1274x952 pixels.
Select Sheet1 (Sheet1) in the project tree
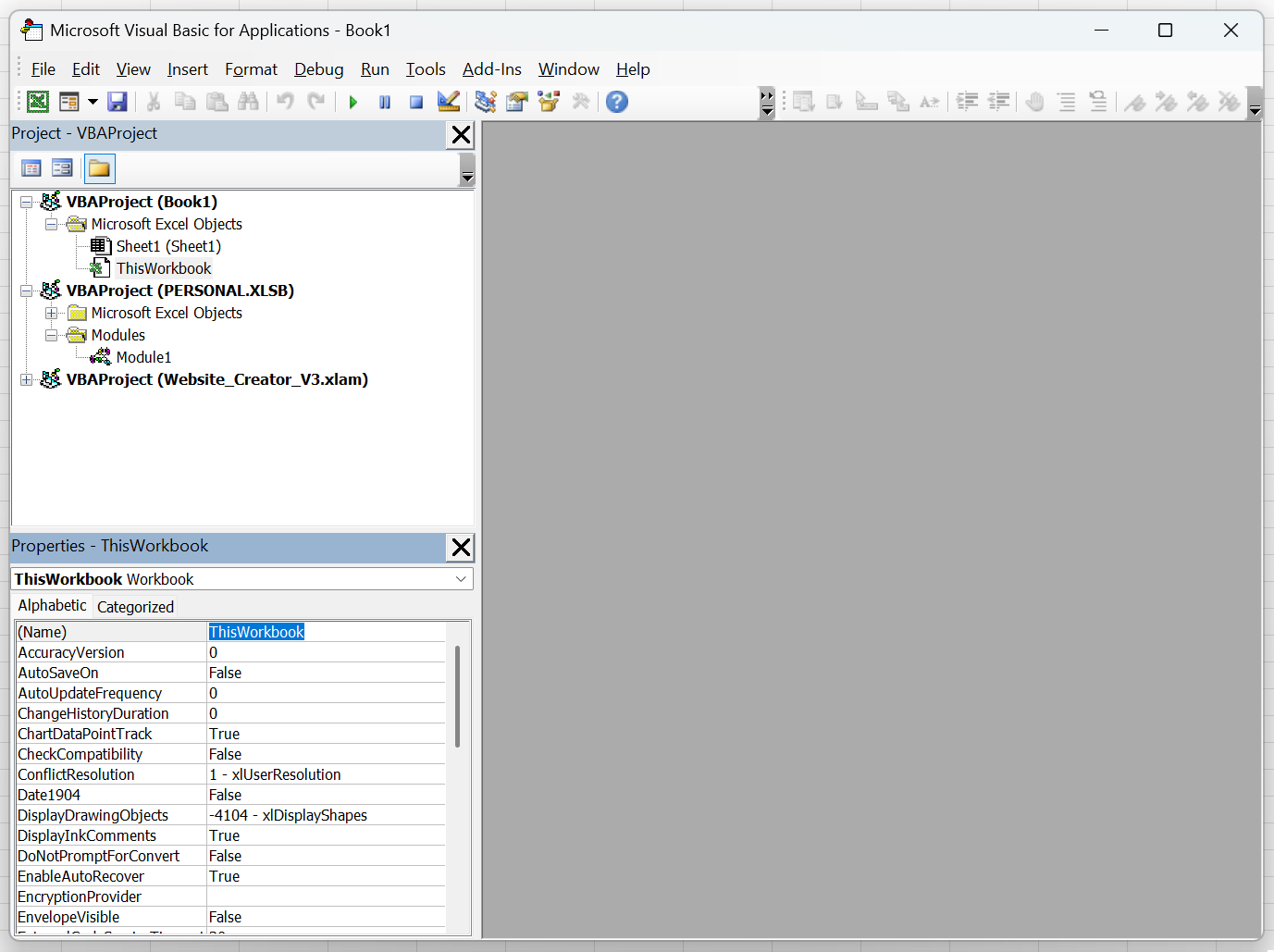pos(168,246)
